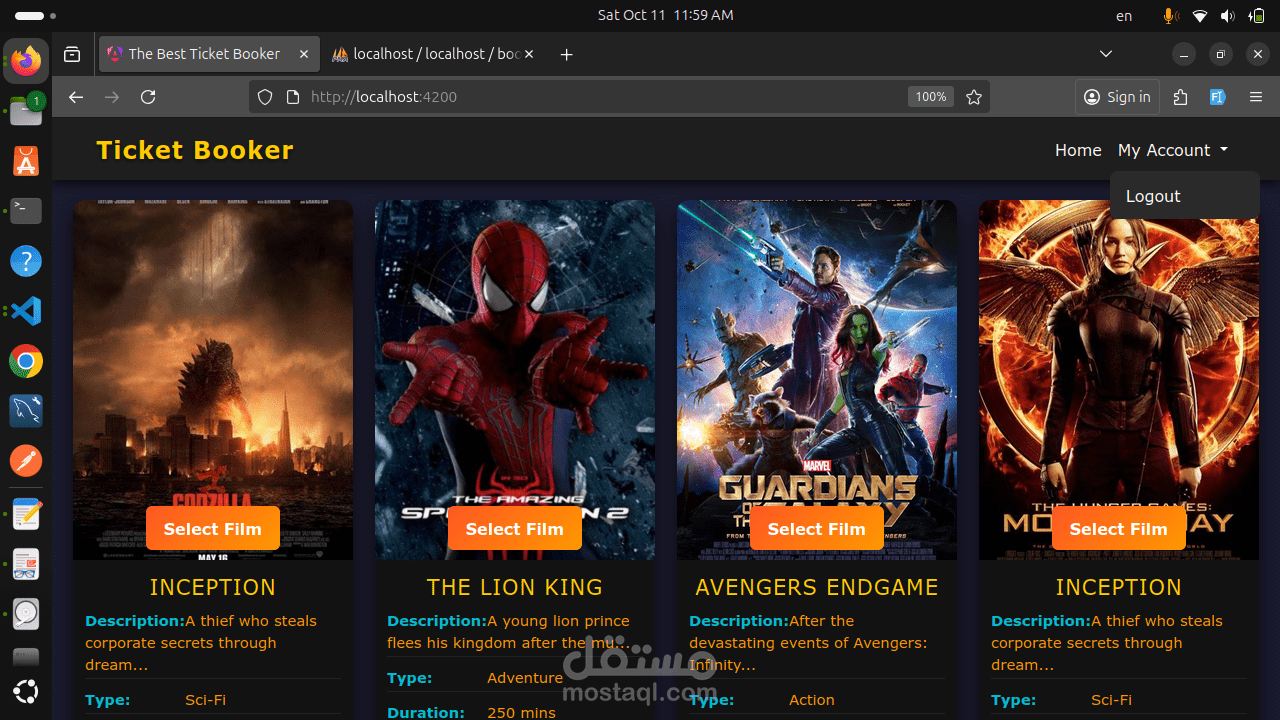The width and height of the screenshot is (1280, 720).
Task: Click the 250 mins duration value
Action: pyautogui.click(x=521, y=713)
